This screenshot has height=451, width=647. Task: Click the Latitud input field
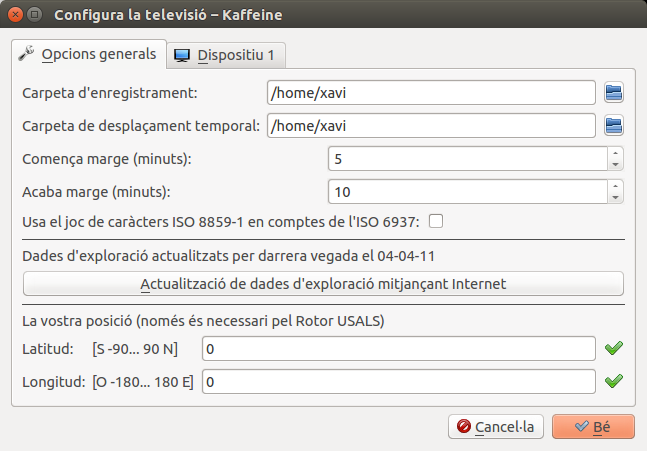coord(400,349)
